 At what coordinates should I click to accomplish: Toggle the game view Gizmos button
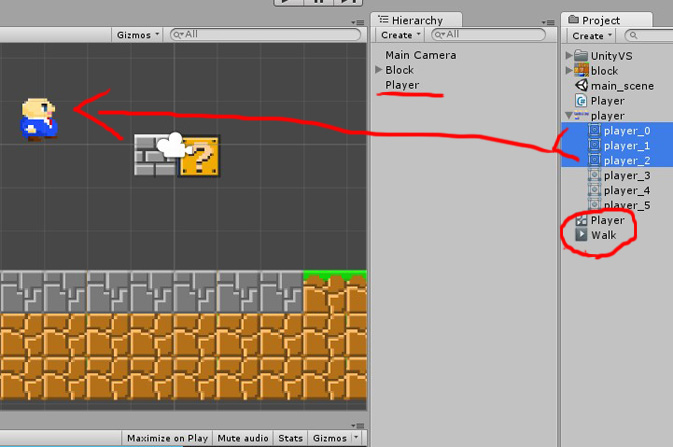pyautogui.click(x=330, y=438)
